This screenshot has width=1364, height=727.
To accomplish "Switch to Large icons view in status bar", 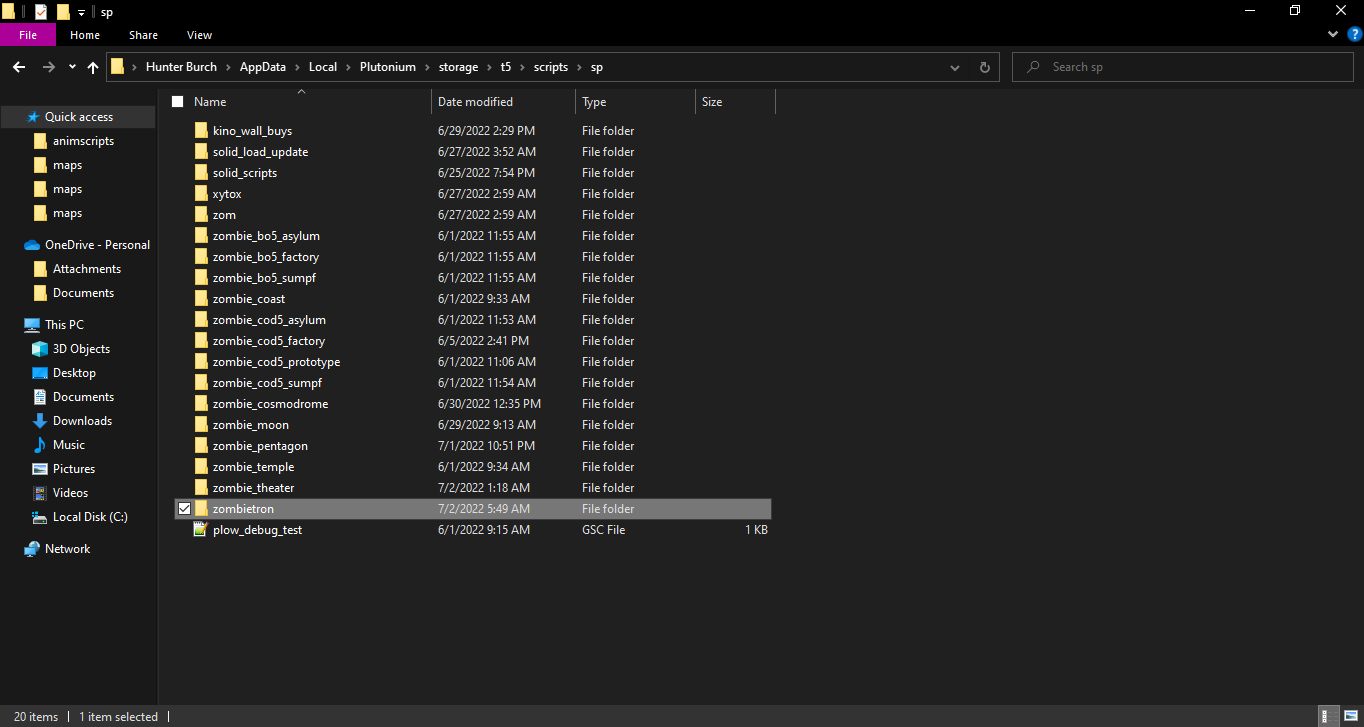I will [x=1349, y=716].
